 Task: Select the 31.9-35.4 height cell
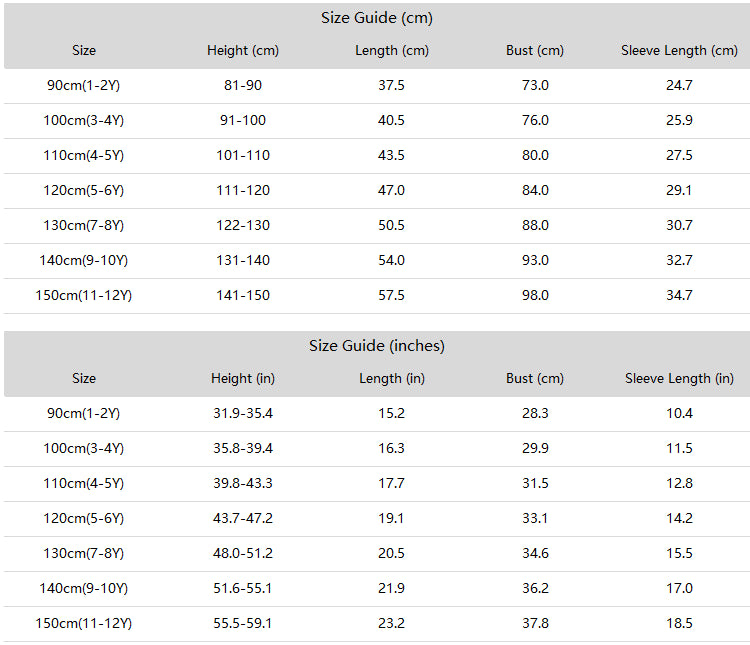(243, 413)
